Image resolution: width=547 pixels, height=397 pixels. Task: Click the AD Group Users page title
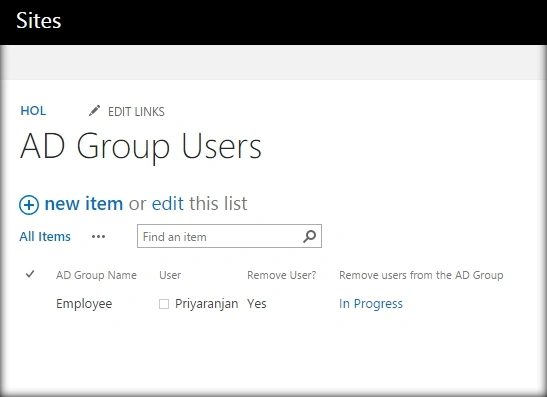coord(141,147)
